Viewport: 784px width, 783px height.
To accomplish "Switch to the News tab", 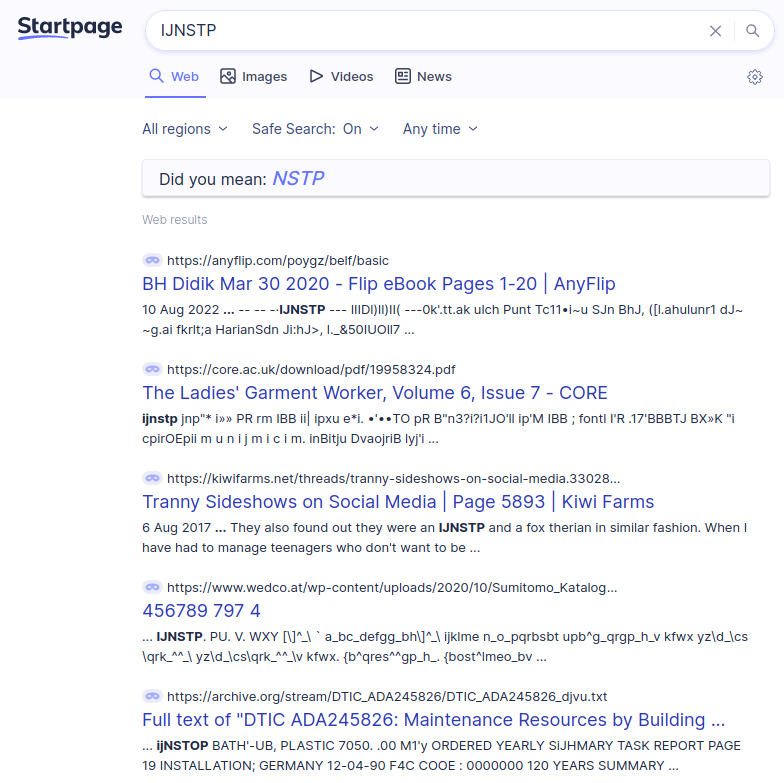I will point(424,76).
